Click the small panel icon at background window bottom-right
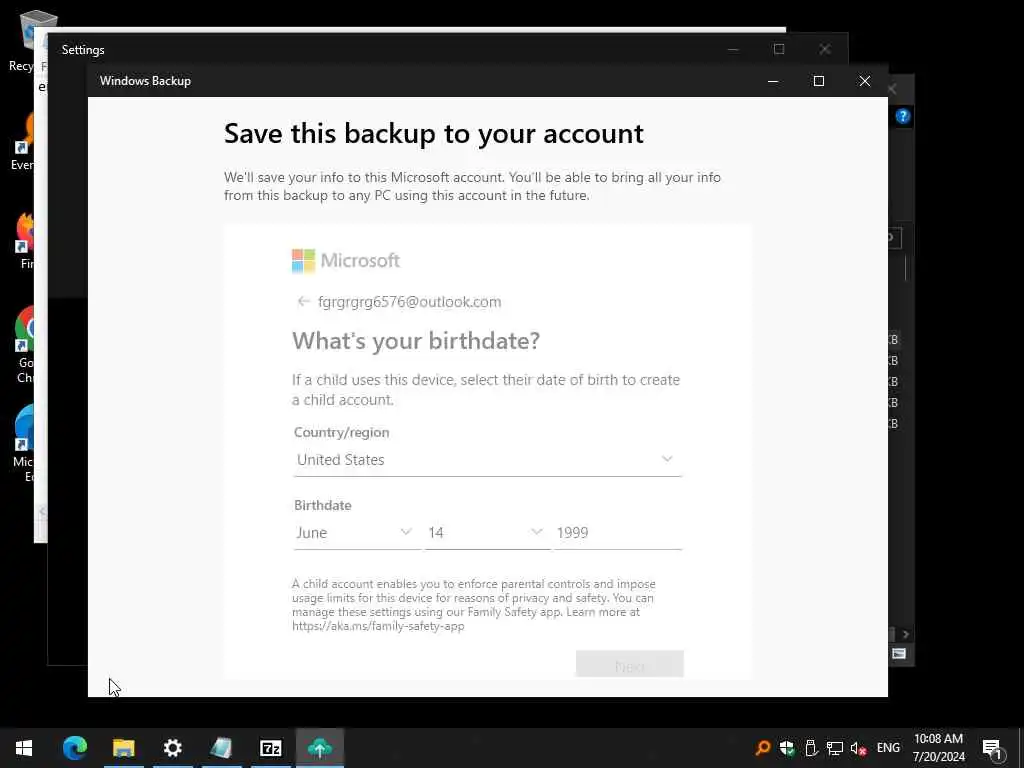 899,653
